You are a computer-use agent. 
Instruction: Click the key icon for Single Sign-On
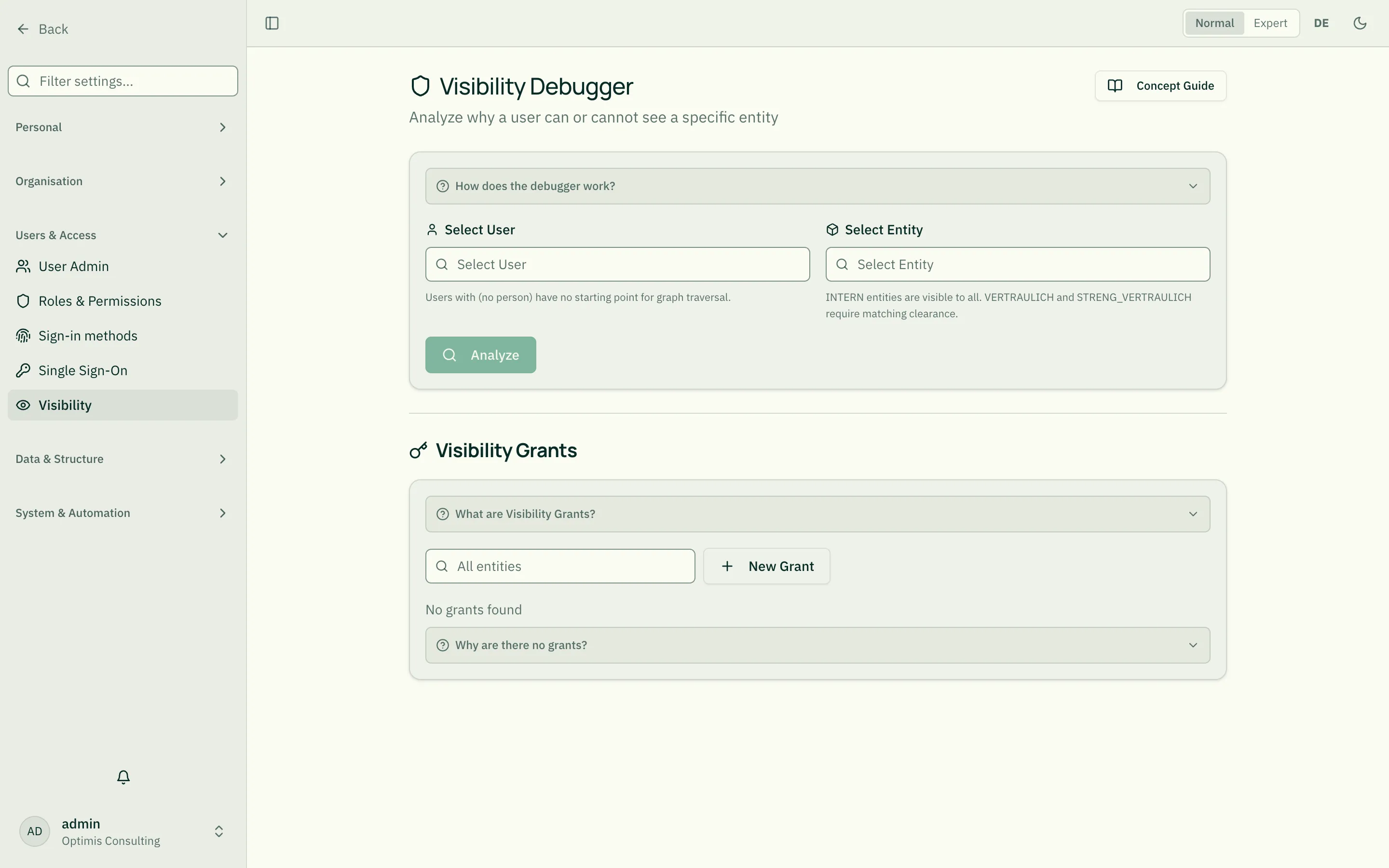(23, 370)
